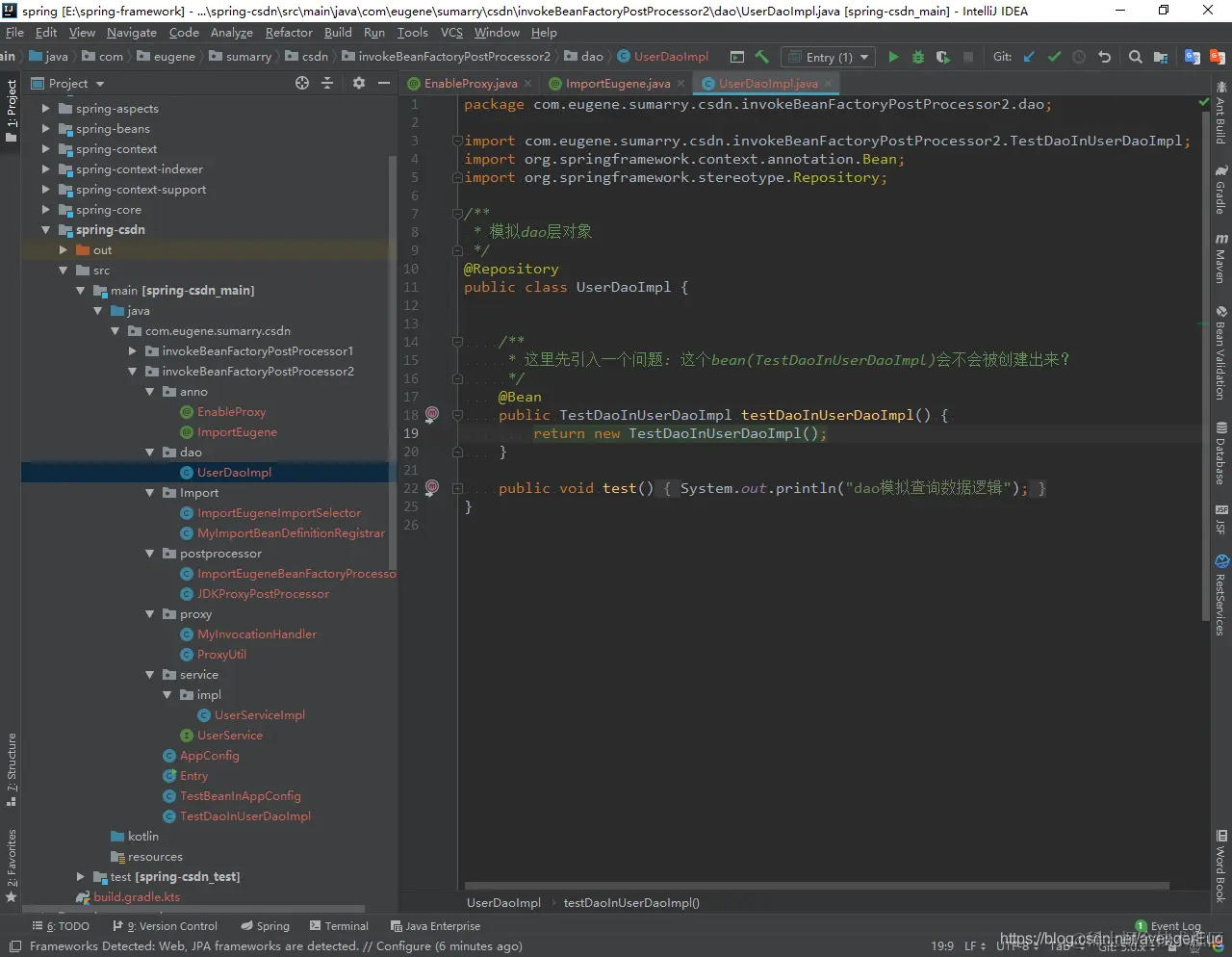Start debugging with the Debug bug icon

tap(918, 58)
